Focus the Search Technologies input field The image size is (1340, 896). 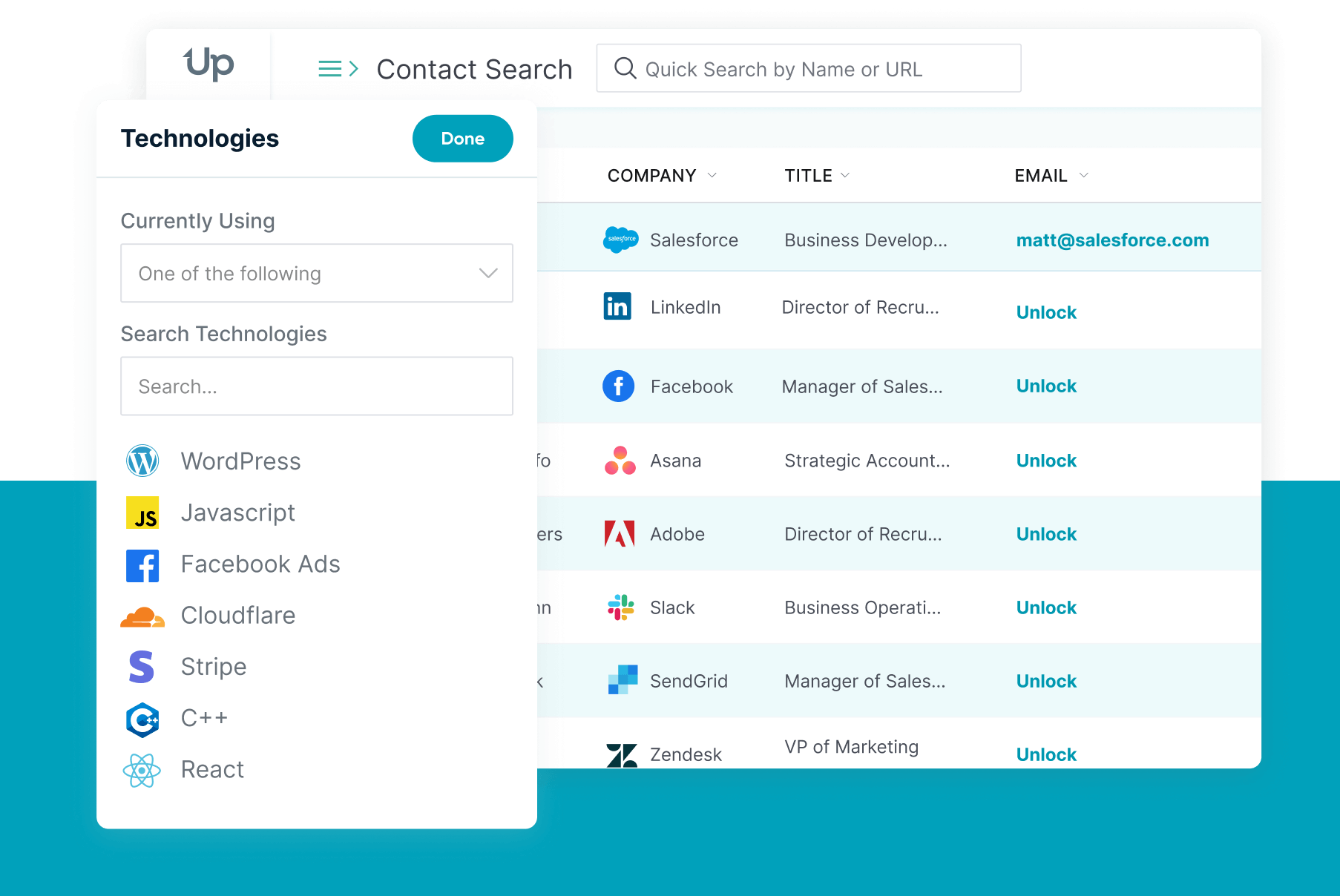317,386
